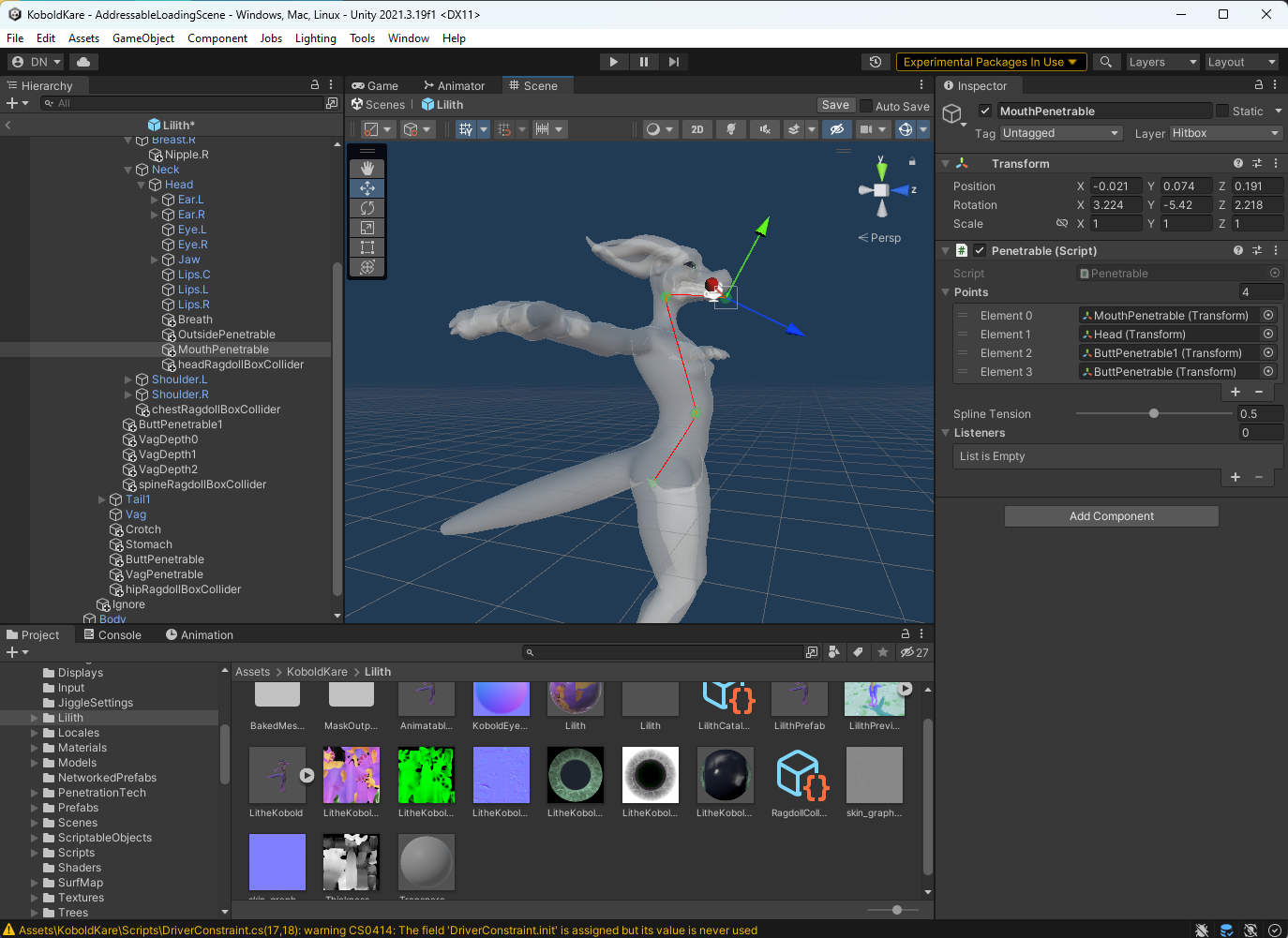This screenshot has height=938, width=1288.
Task: Open Transform component preset icon
Action: 1257,163
